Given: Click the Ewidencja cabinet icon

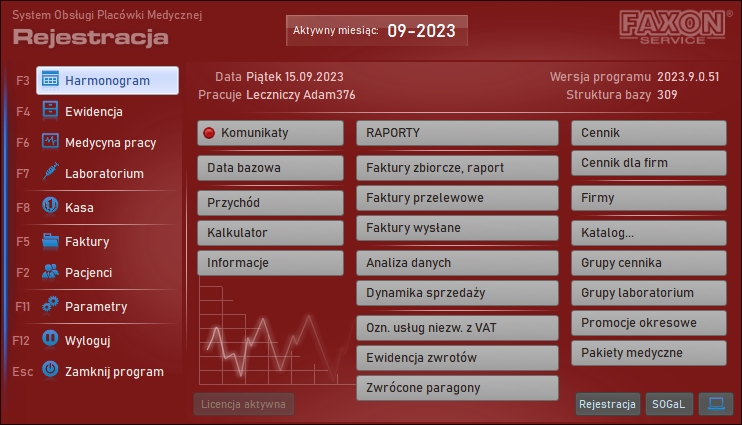Looking at the screenshot, I should (50, 112).
